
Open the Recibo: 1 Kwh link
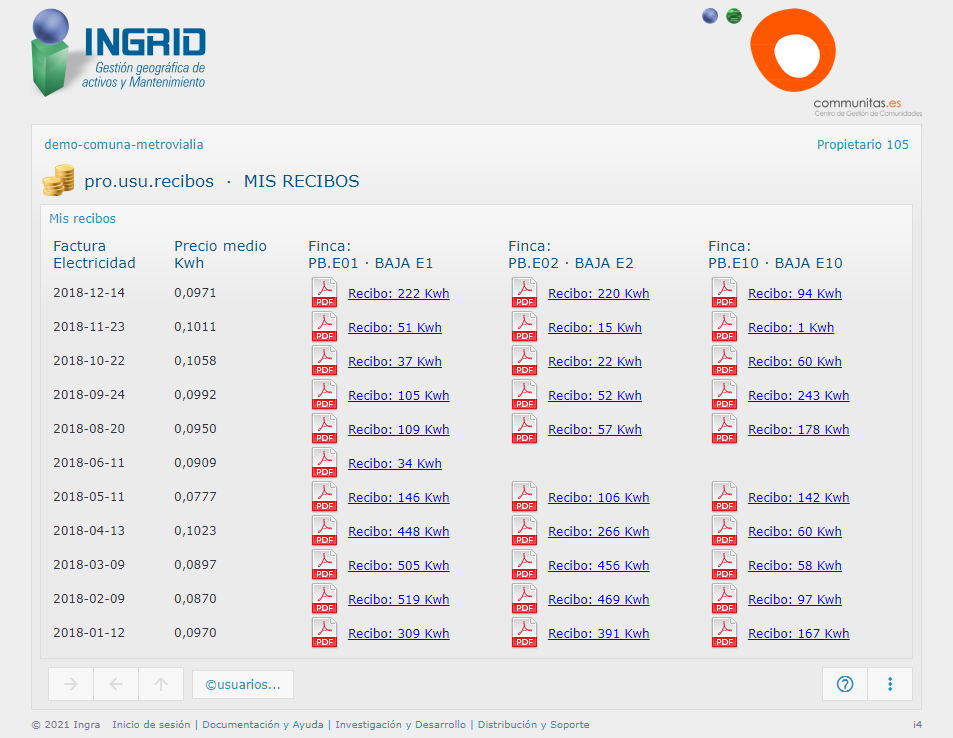(x=790, y=328)
